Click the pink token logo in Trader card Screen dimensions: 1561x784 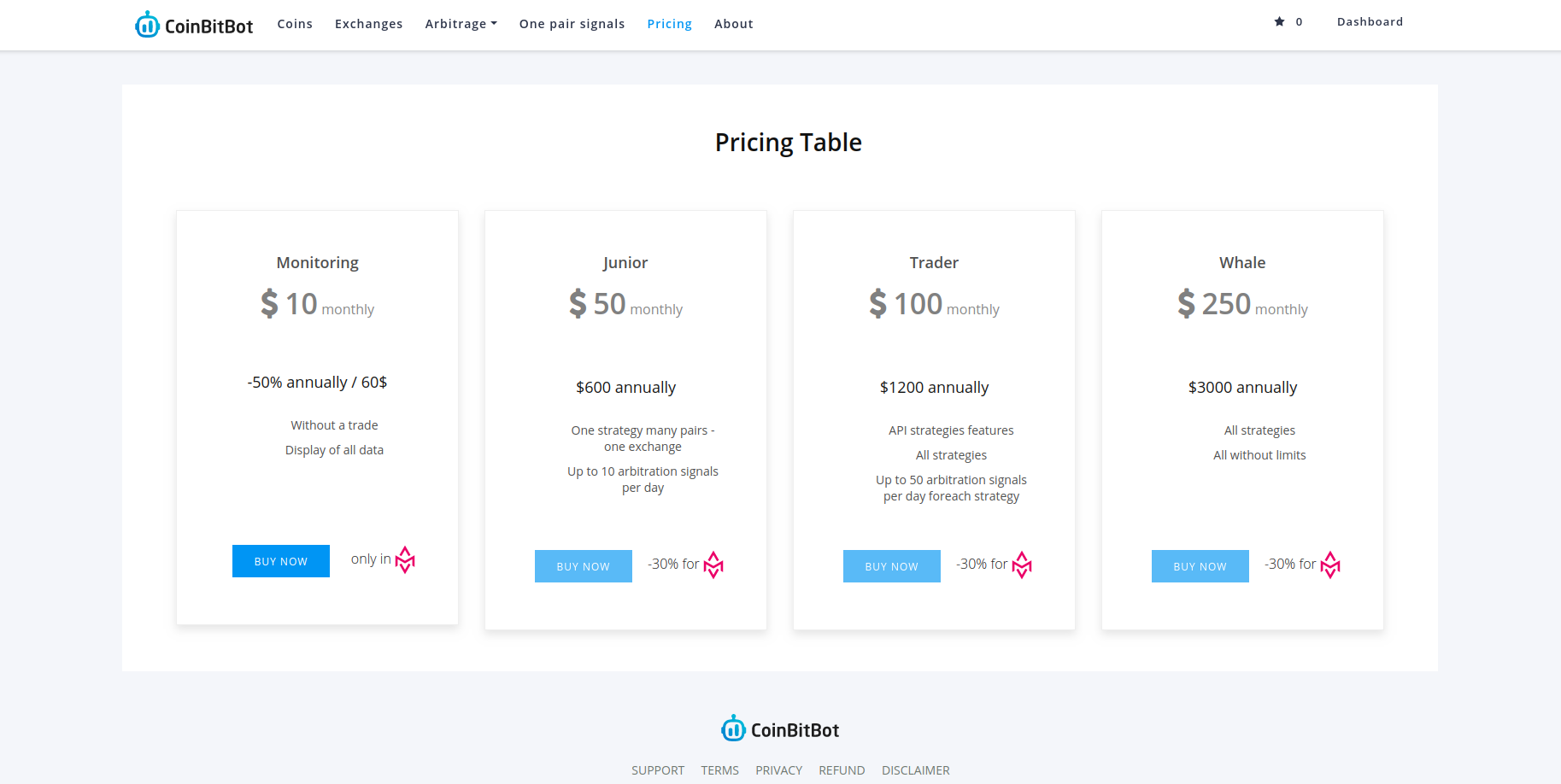point(1022,565)
